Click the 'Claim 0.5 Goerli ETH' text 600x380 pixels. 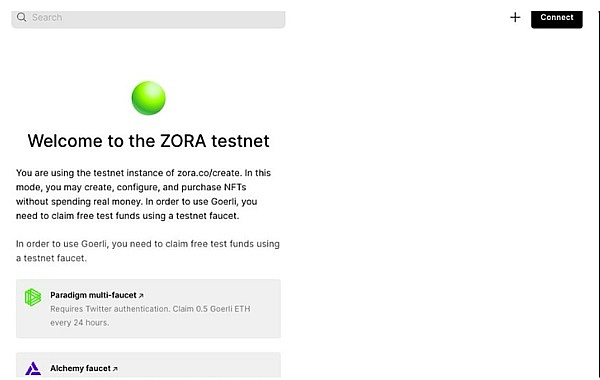211,309
